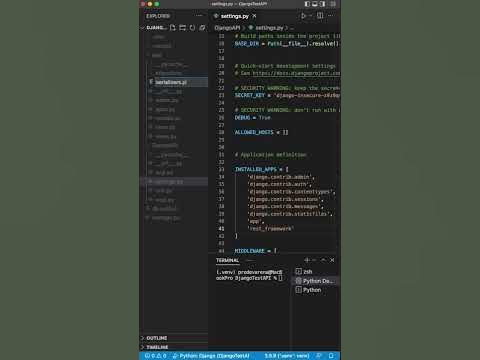This screenshot has height=360, width=480.
Task: Click EXPLORER panel title
Action: coord(158,16)
